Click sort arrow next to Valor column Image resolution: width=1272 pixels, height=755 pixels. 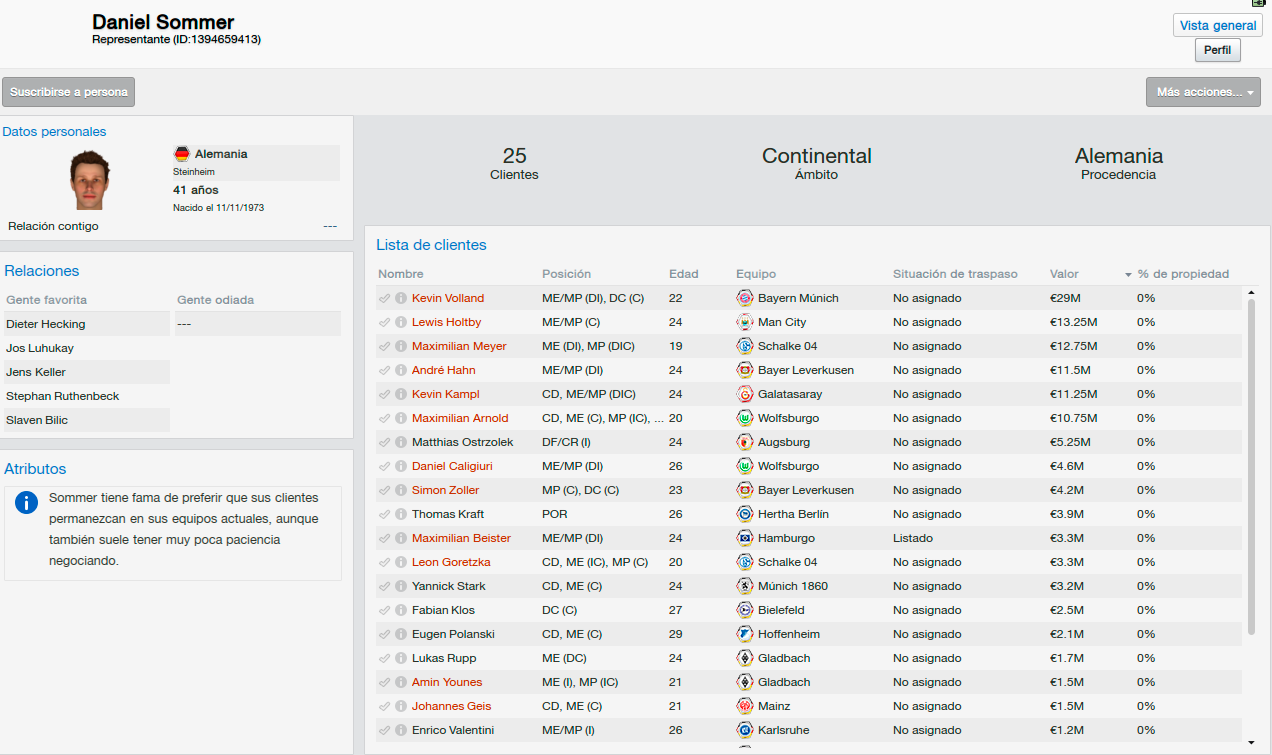point(1128,275)
